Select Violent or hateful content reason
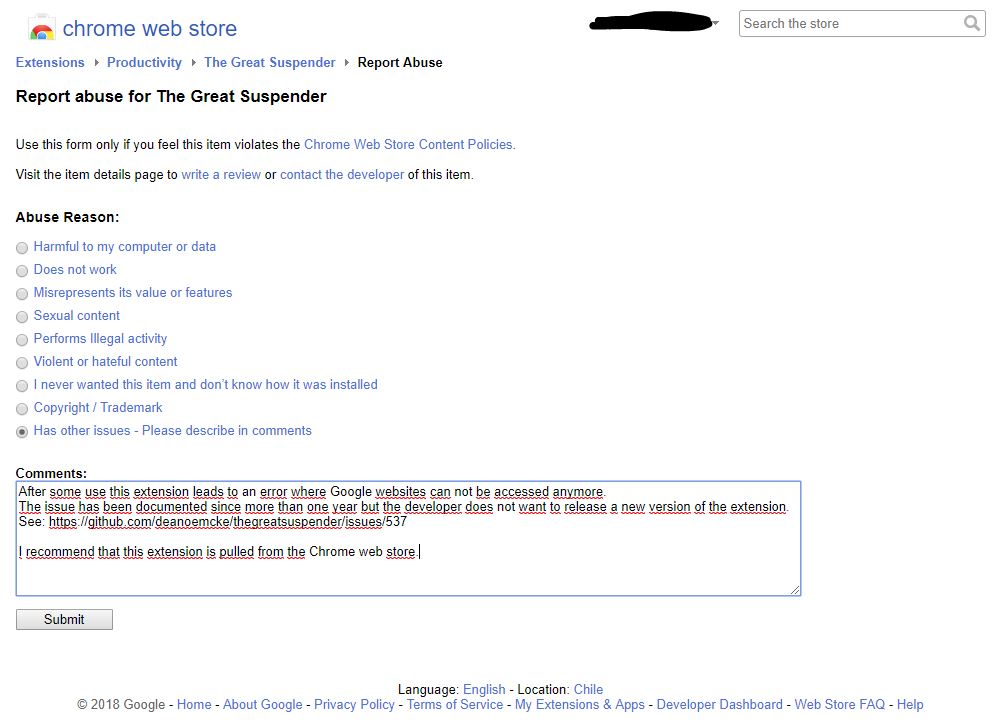Image resolution: width=997 pixels, height=724 pixels. pos(22,362)
